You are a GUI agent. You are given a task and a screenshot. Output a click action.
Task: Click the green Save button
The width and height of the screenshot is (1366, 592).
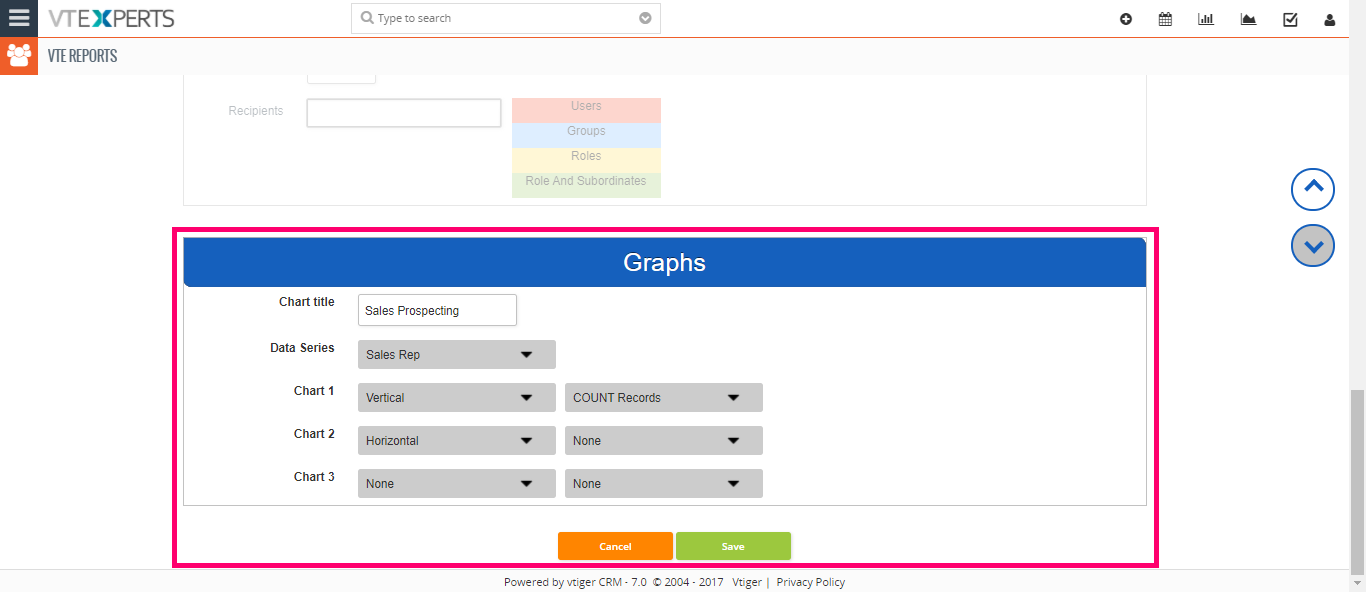(733, 546)
